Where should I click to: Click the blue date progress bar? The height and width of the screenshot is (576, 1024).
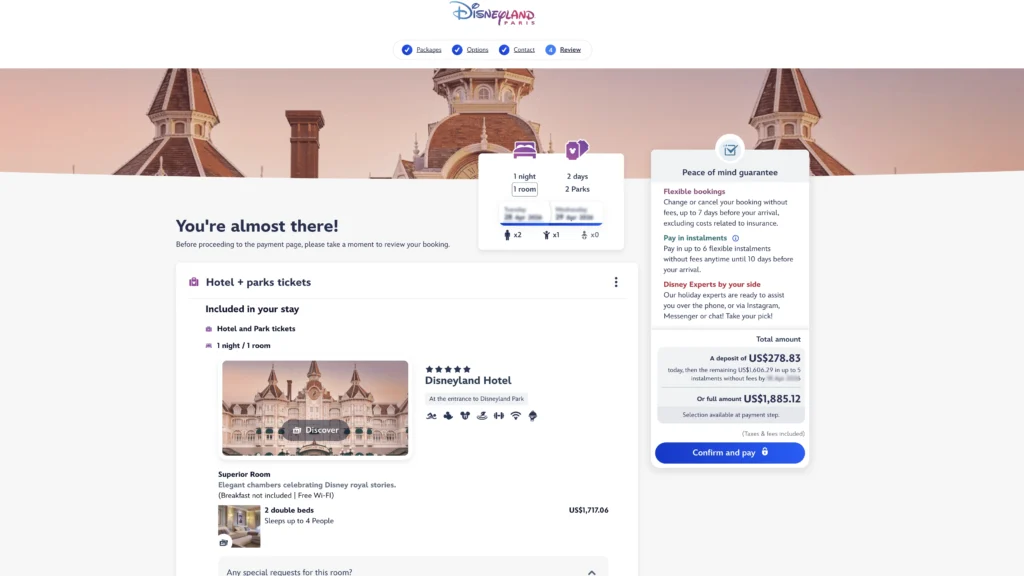coord(551,224)
